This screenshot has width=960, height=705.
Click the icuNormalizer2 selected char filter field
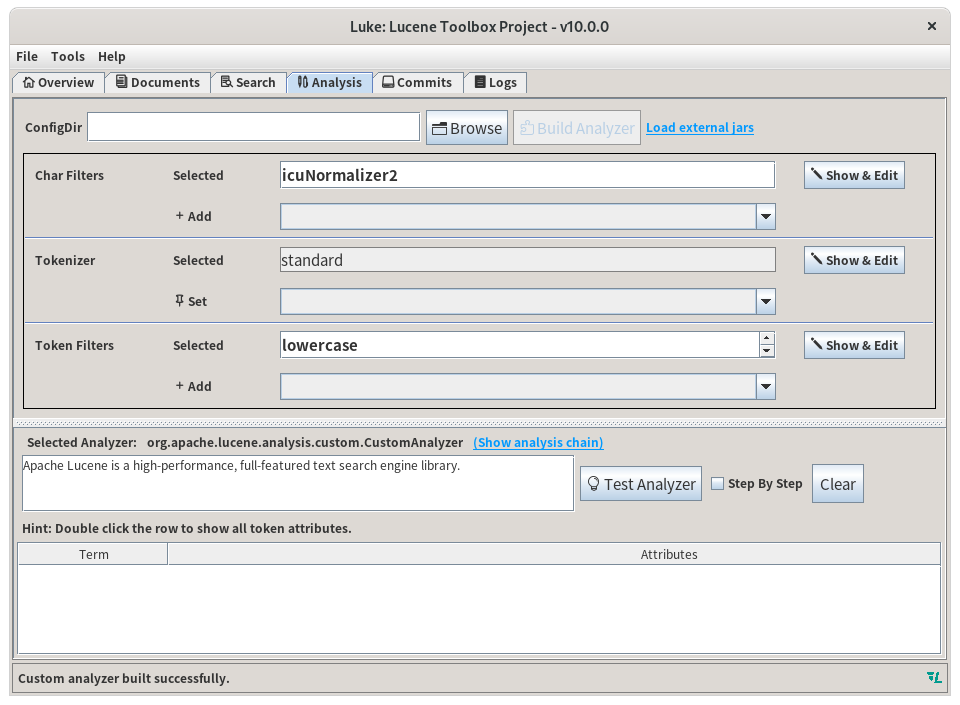tap(527, 175)
